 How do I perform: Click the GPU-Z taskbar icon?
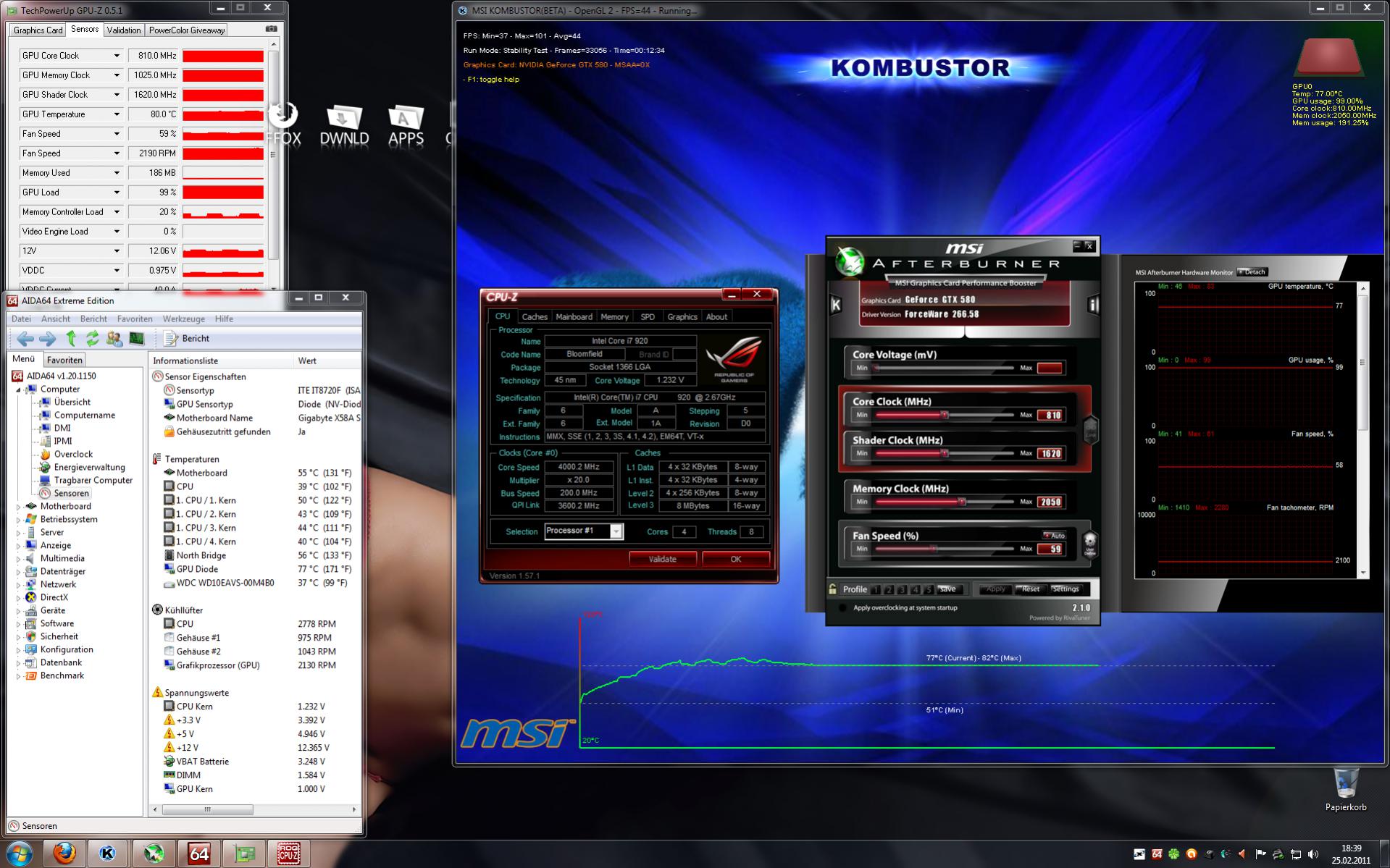click(243, 854)
